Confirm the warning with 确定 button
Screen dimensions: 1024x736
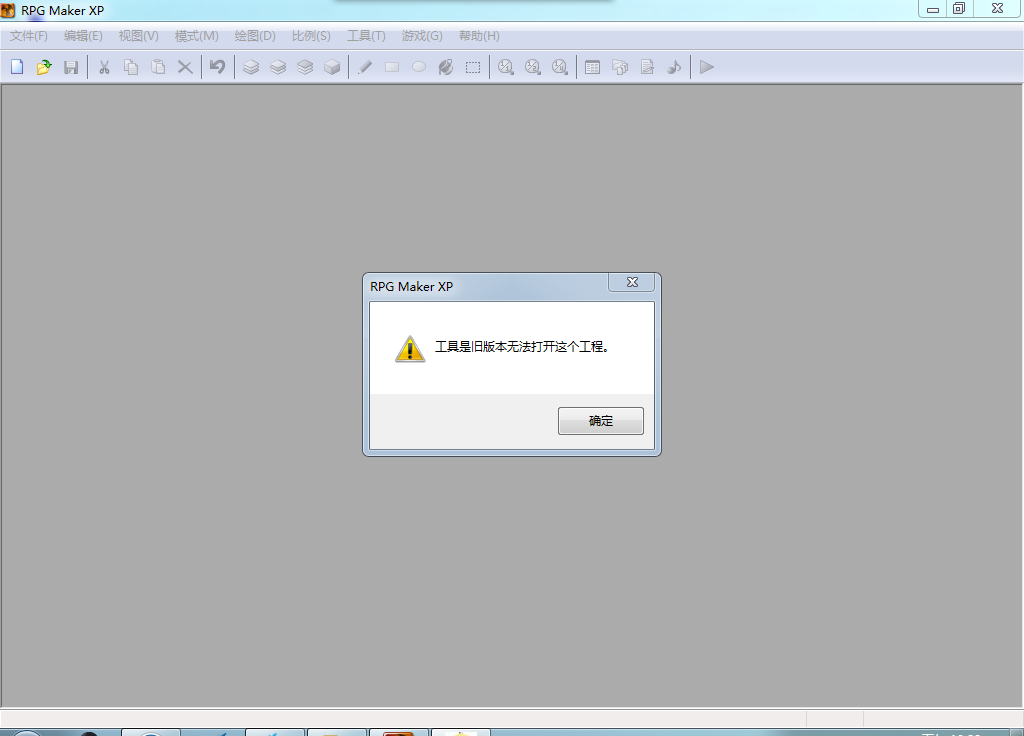pos(601,421)
